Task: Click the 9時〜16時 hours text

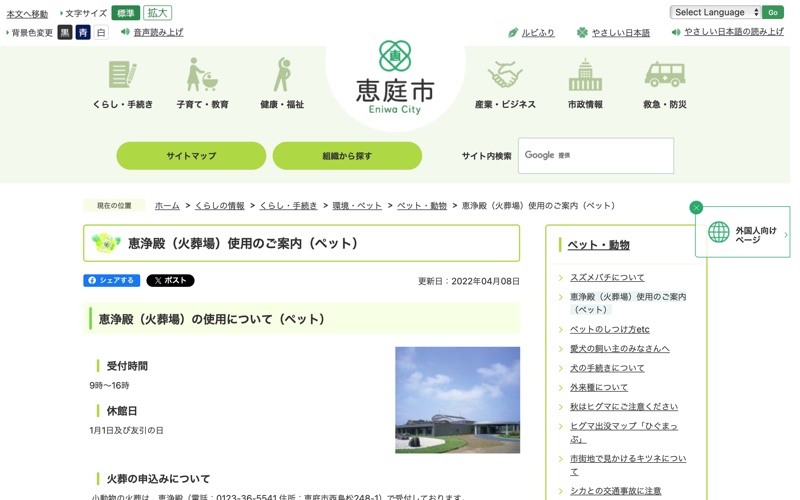Action: point(109,385)
